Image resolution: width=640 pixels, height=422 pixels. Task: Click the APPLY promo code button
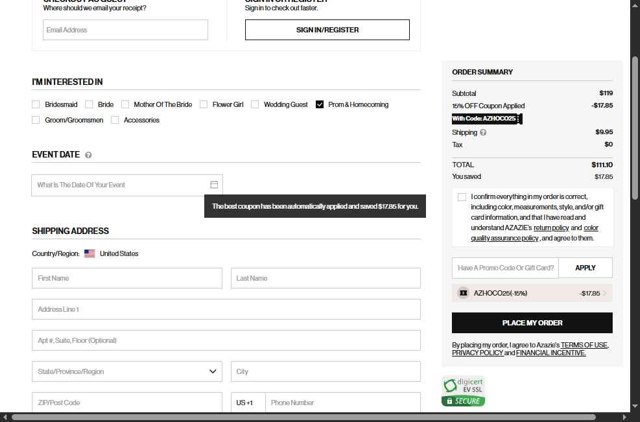585,268
